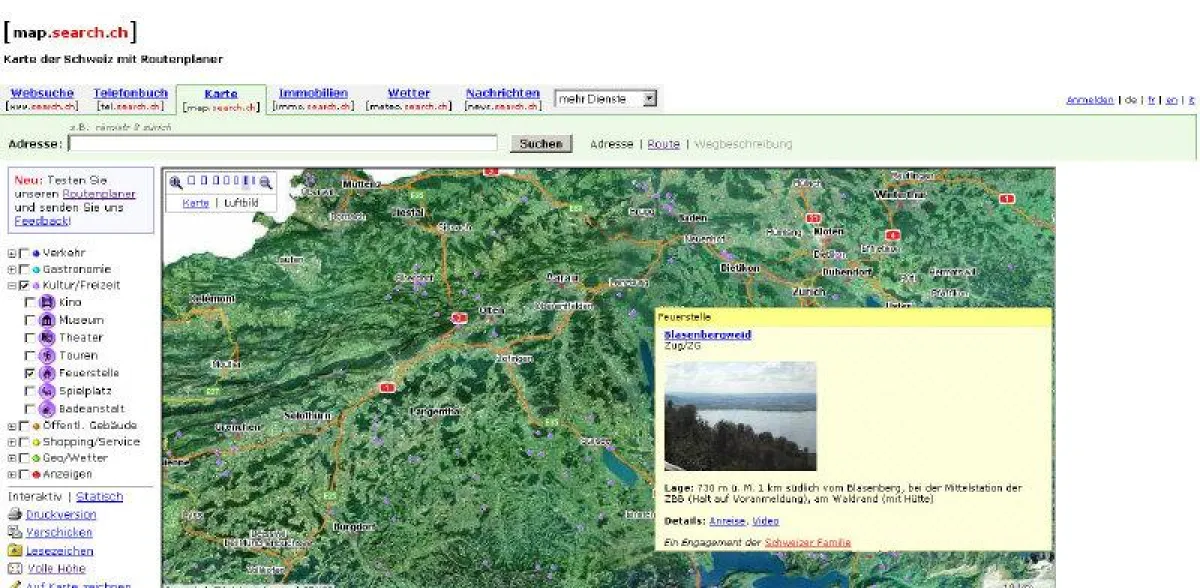Expand the Anzeigen tree node
The height and width of the screenshot is (588, 1200).
12,474
